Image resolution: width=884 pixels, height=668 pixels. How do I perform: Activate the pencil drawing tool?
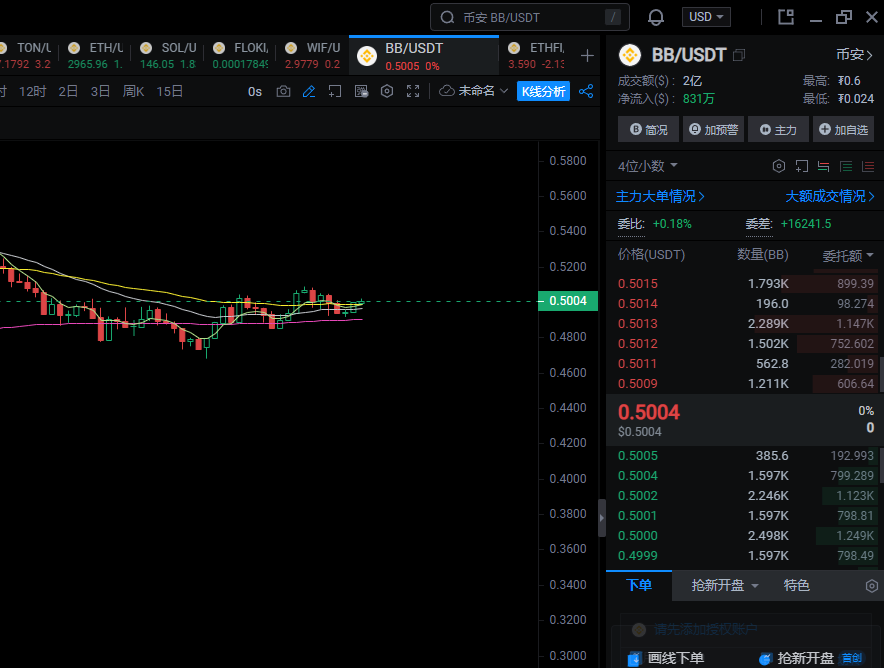[x=308, y=91]
